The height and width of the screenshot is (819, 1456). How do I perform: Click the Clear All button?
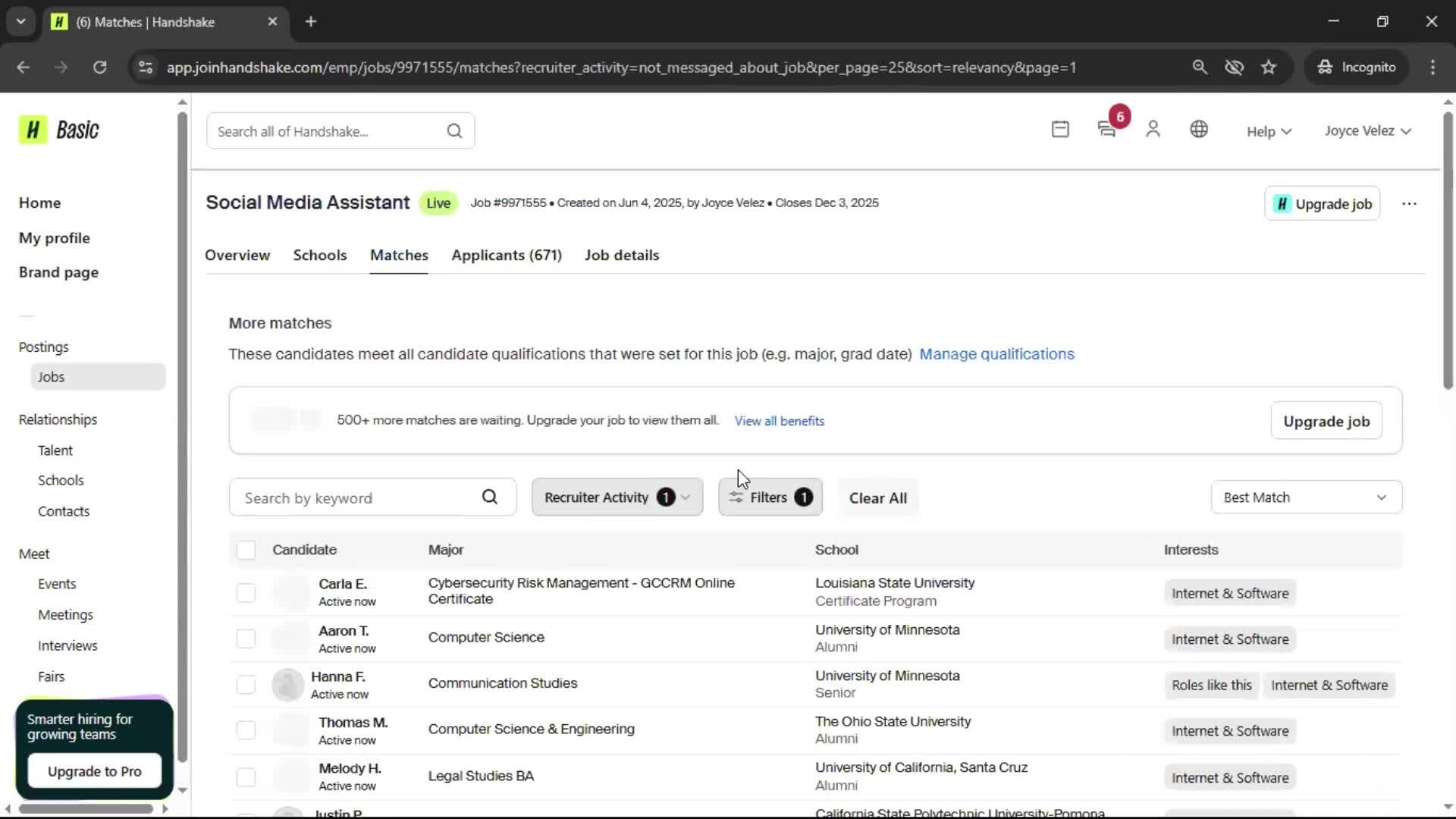click(x=877, y=497)
